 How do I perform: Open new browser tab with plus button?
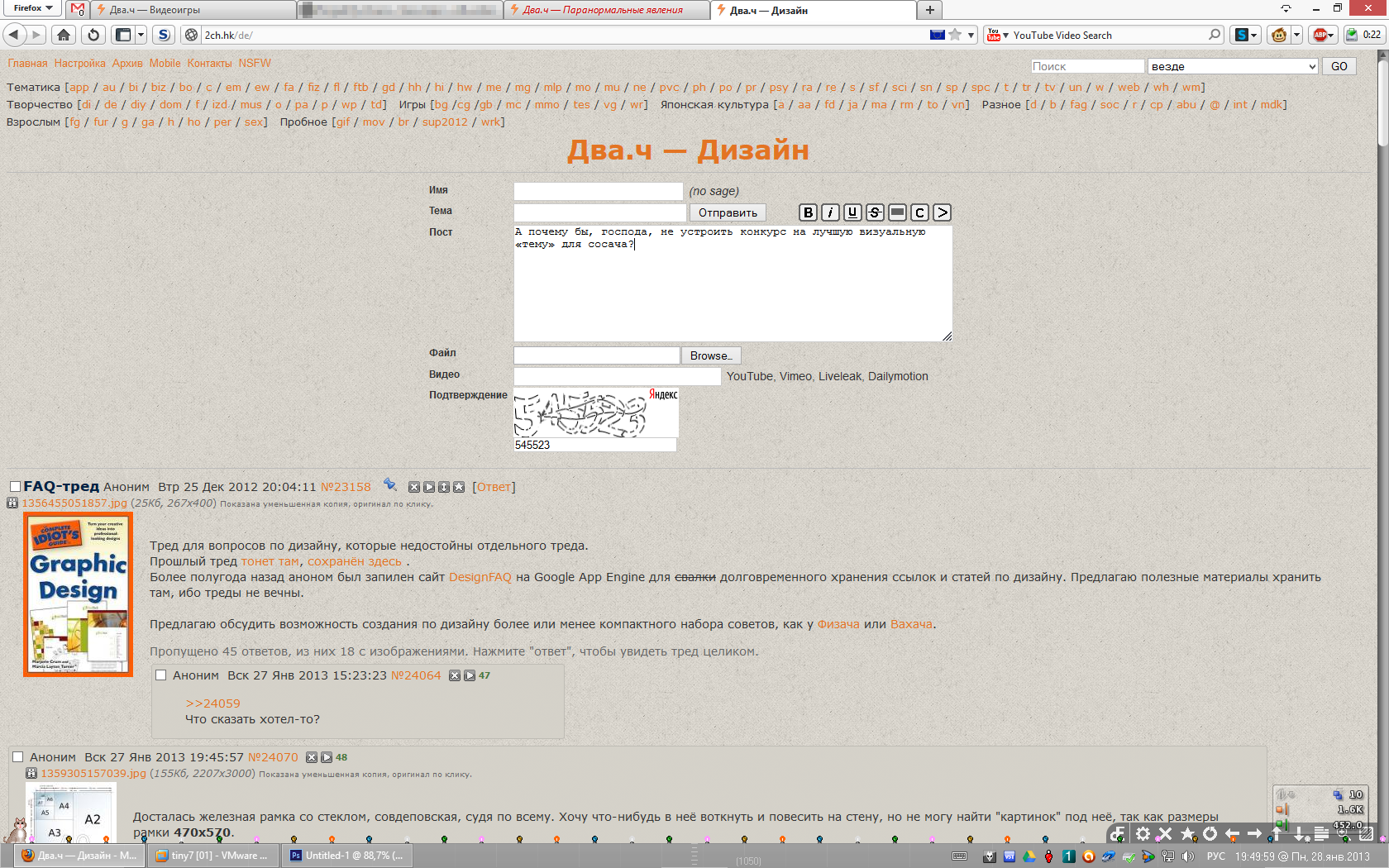(x=930, y=10)
